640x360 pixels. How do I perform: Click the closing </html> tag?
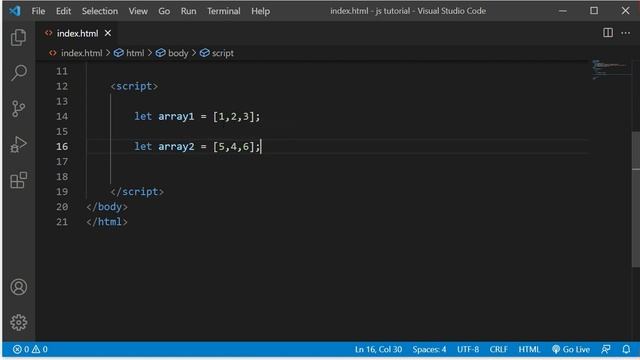click(107, 222)
